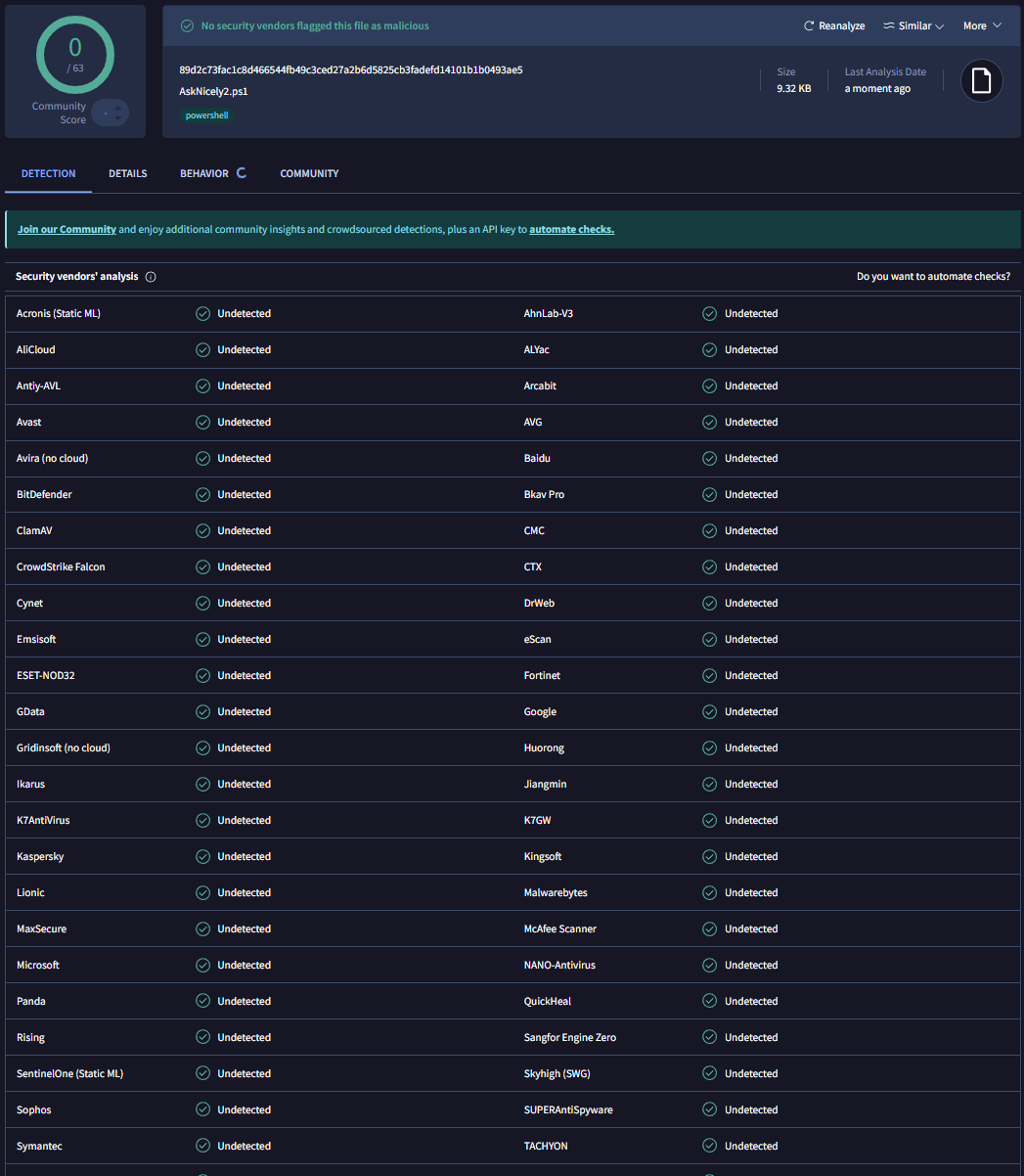Switch to the Details tab

pos(128,174)
